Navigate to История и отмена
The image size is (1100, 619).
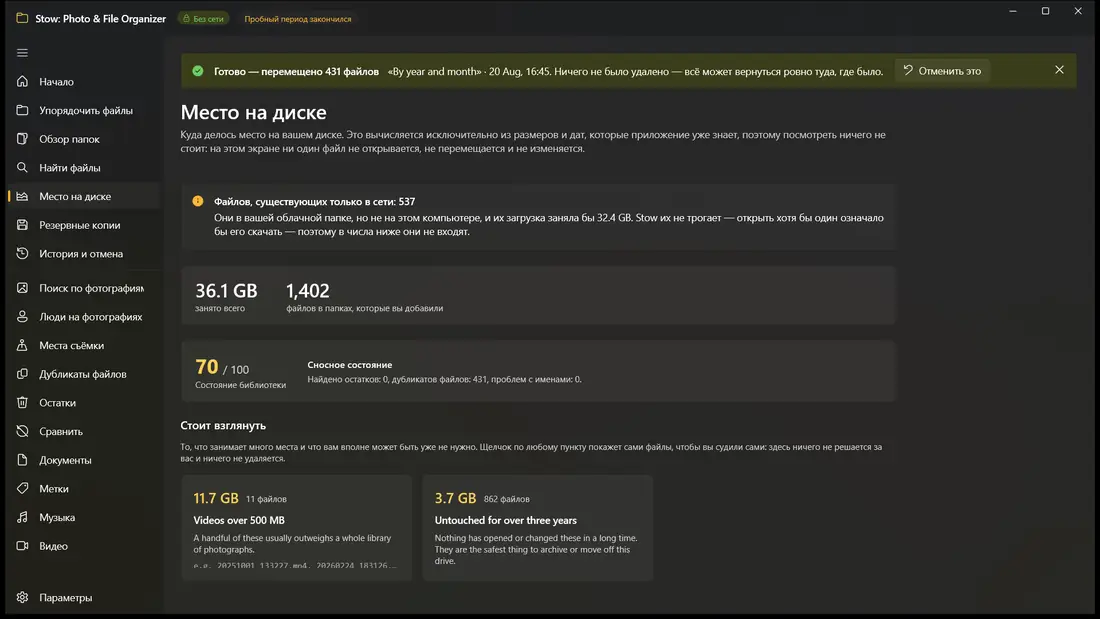(x=84, y=253)
